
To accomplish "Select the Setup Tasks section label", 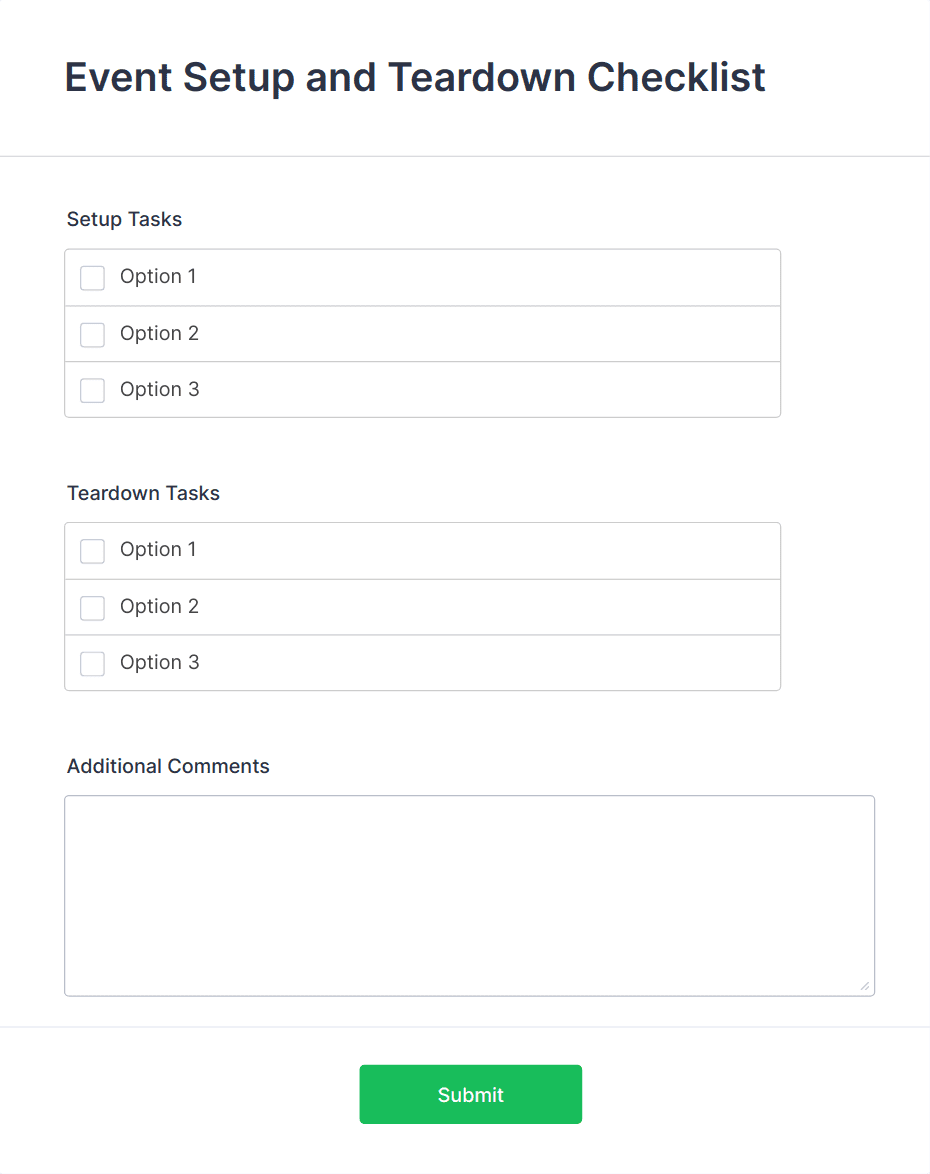I will click(124, 219).
